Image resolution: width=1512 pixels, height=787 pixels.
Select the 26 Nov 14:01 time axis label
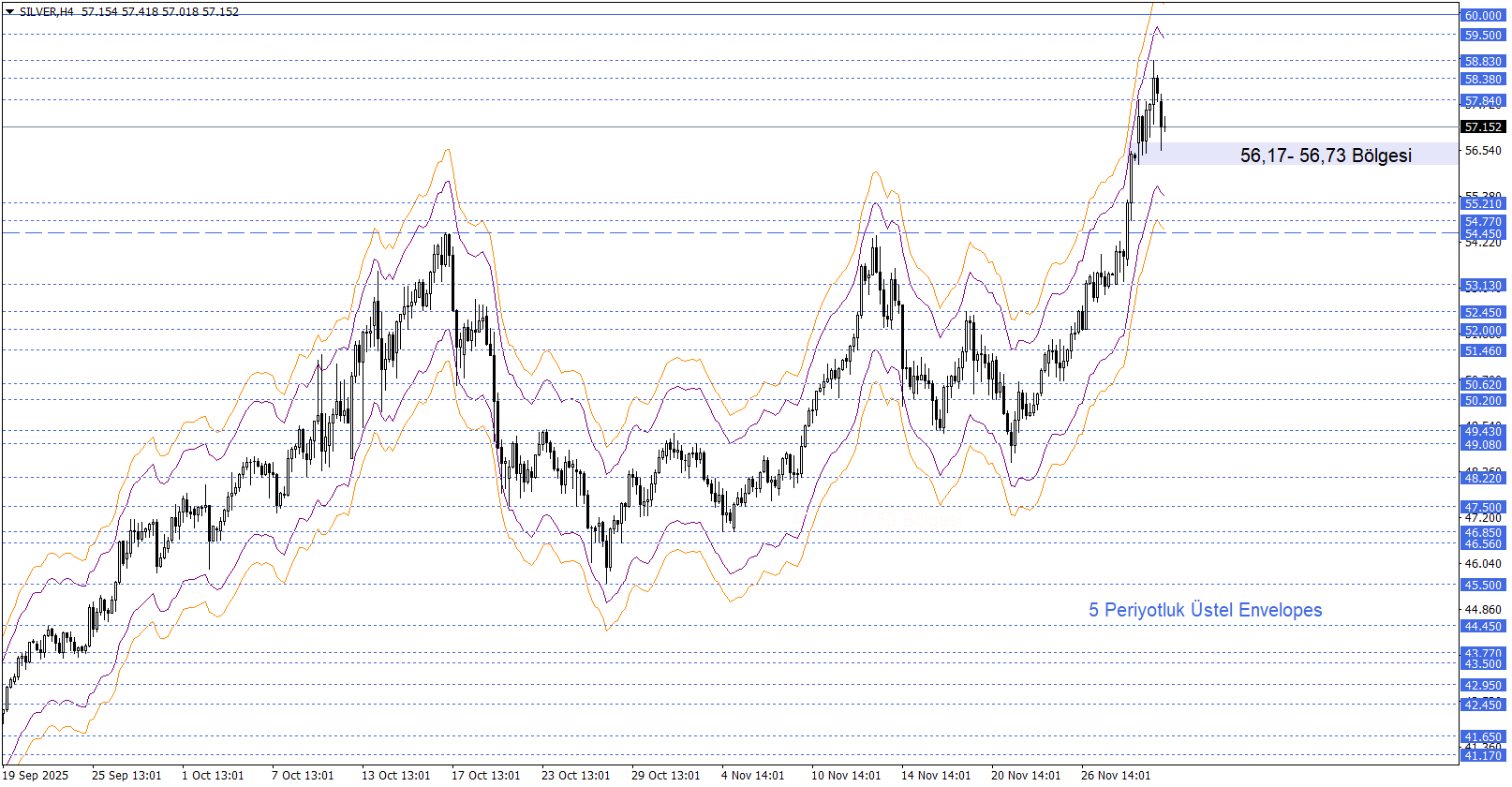point(1115,775)
